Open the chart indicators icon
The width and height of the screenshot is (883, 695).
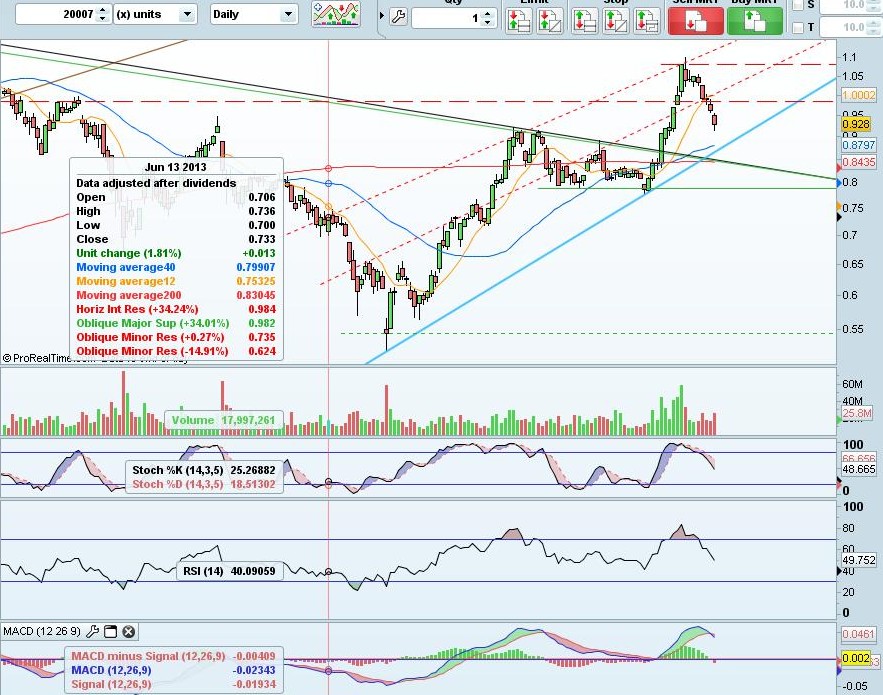click(x=336, y=14)
